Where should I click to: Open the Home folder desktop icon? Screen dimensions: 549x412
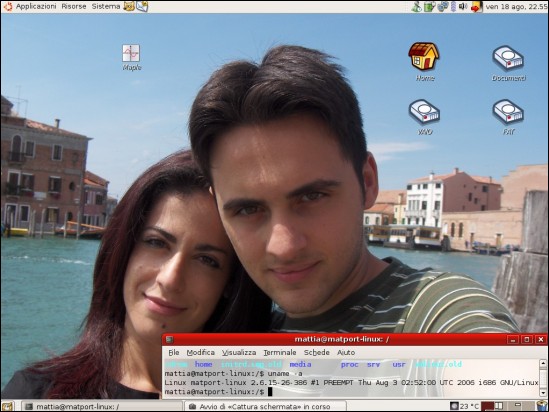click(424, 62)
